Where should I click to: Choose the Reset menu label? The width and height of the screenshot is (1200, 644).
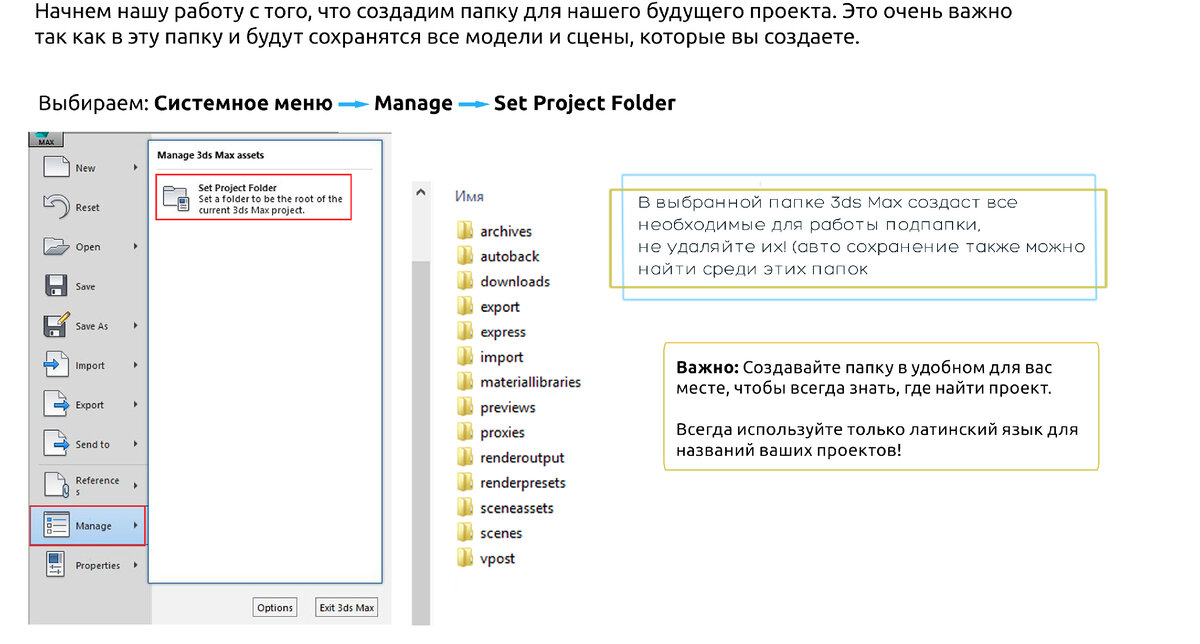click(88, 208)
